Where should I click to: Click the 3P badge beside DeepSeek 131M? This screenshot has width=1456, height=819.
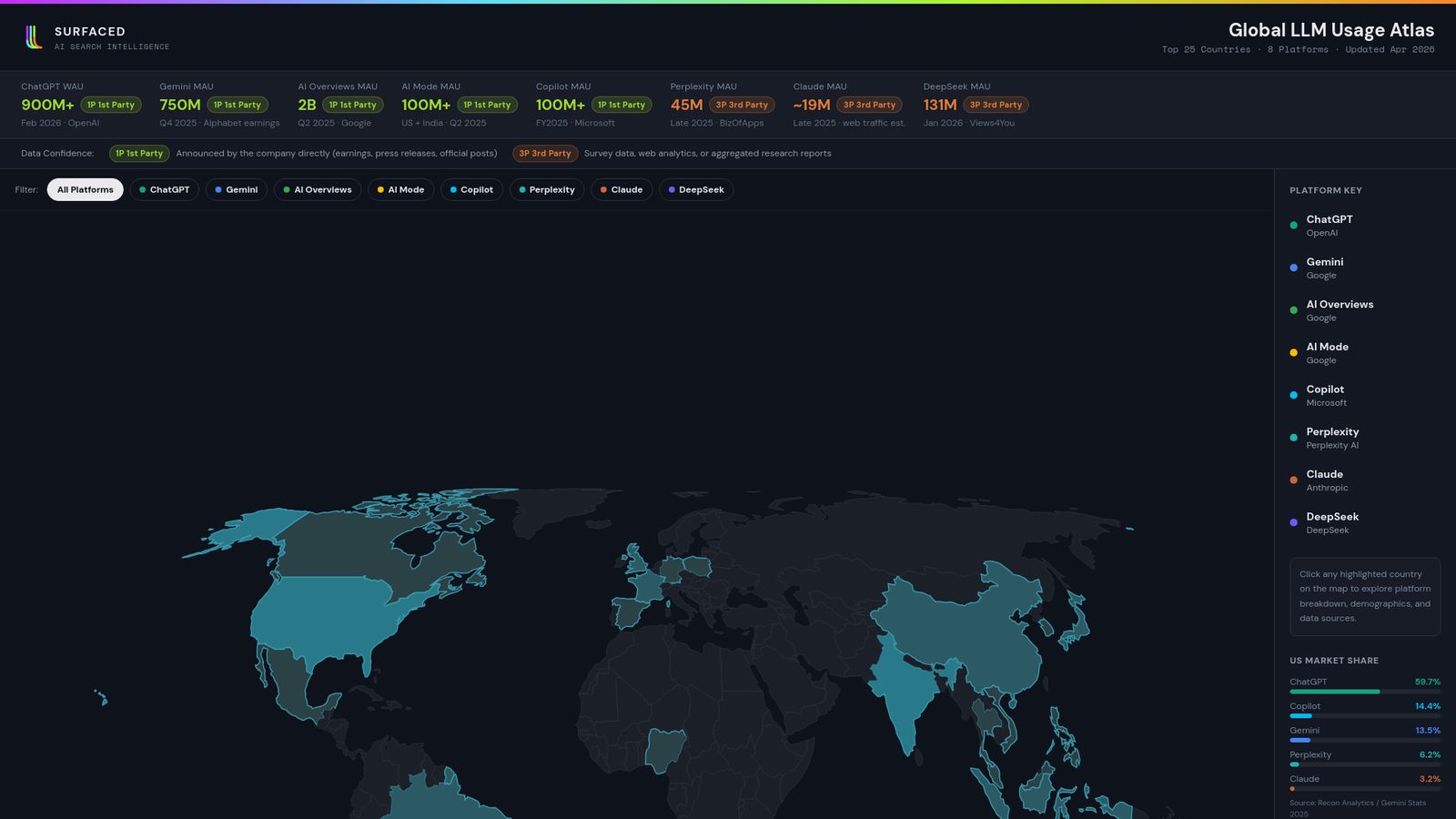tap(996, 105)
